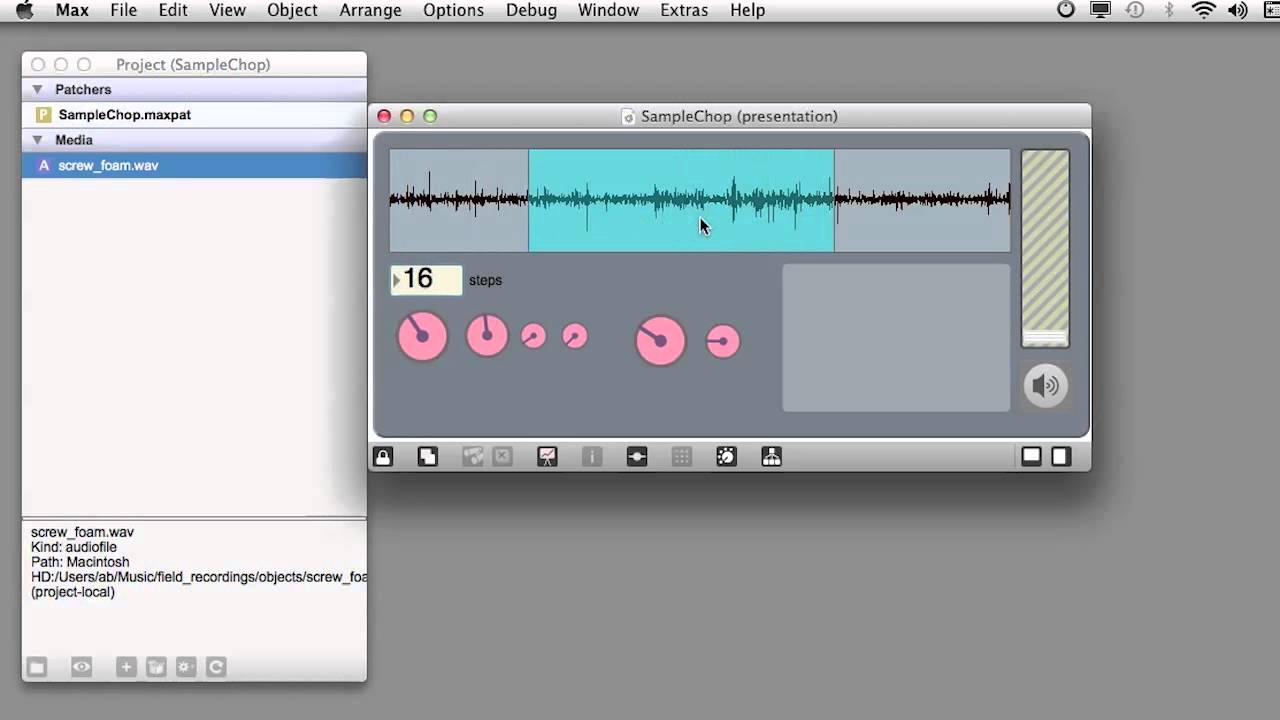Image resolution: width=1280 pixels, height=720 pixels.
Task: Click the Wi-Fi icon in menu bar
Action: click(1203, 10)
